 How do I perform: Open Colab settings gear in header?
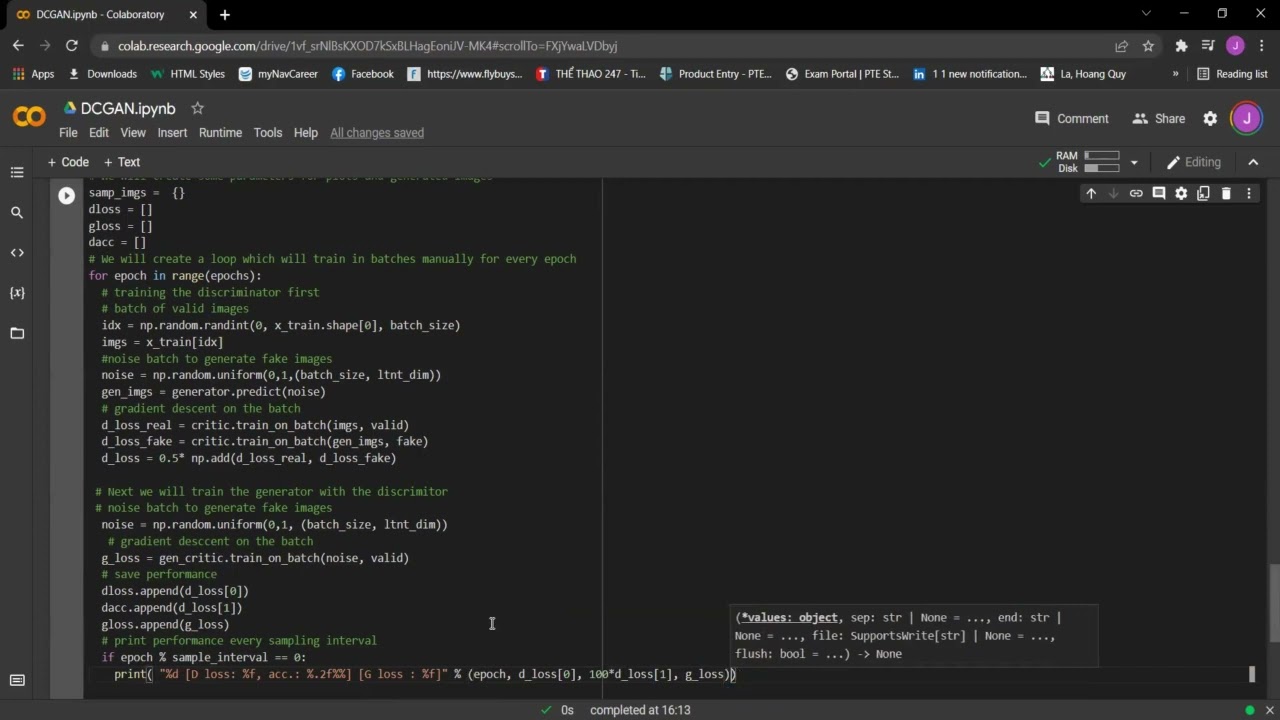1210,119
